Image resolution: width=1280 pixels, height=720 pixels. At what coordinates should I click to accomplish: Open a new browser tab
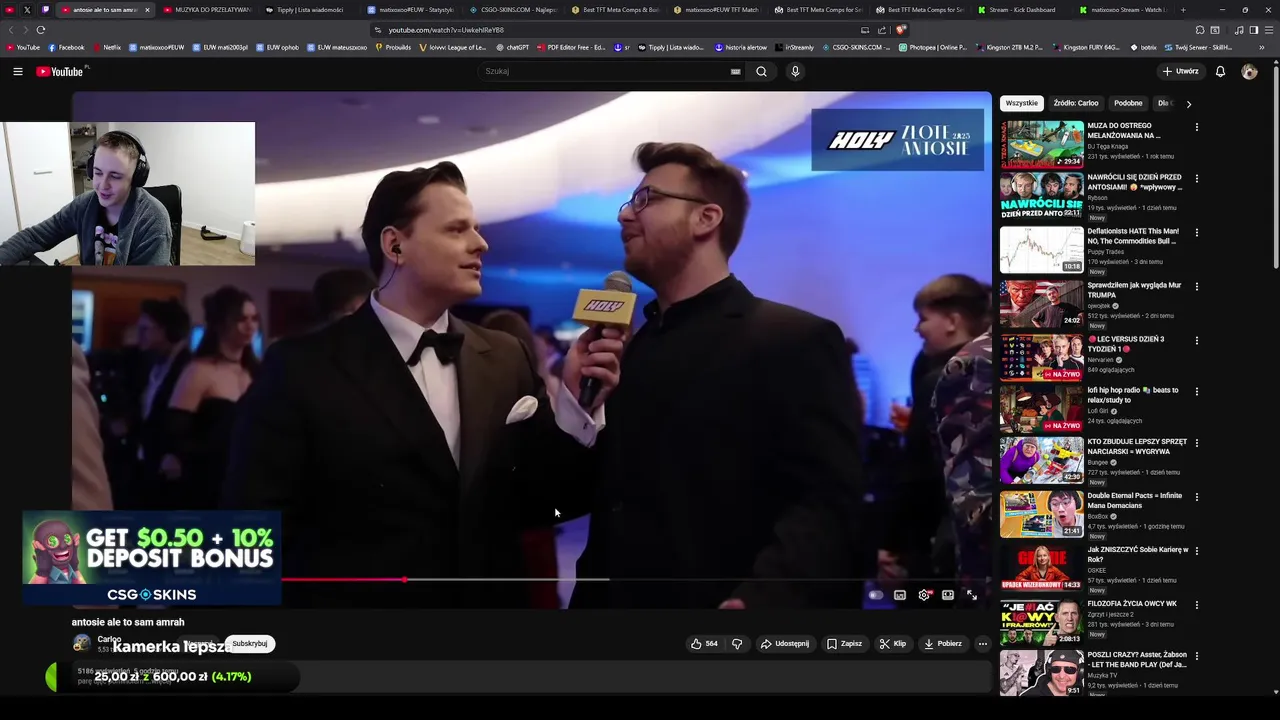click(x=1183, y=10)
